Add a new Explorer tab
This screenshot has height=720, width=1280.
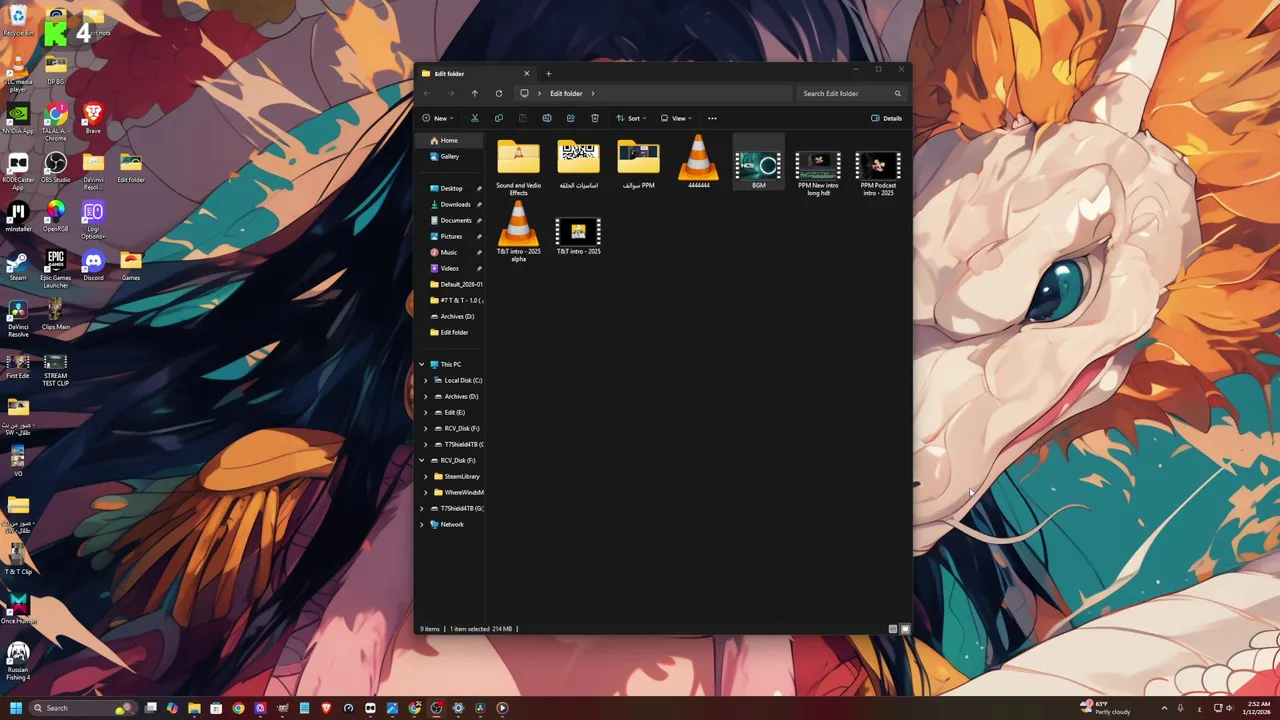(548, 73)
